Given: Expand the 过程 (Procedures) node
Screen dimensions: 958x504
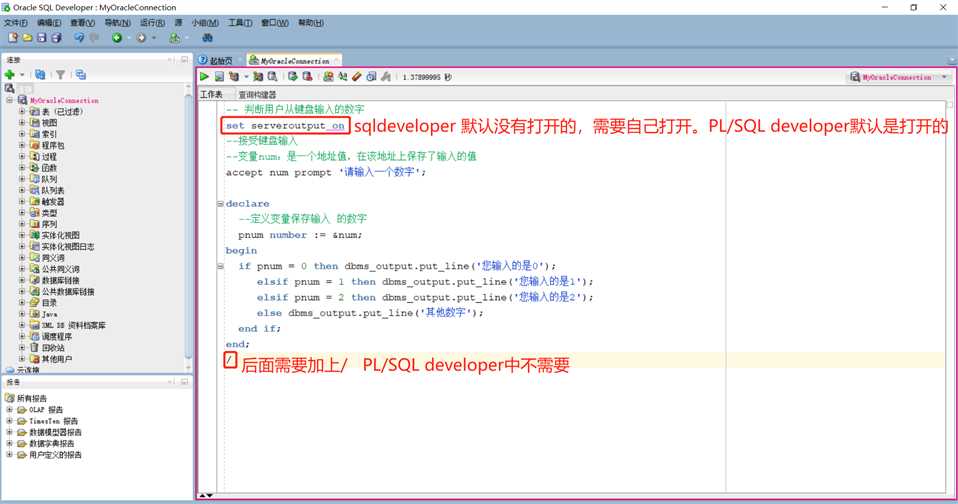Looking at the screenshot, I should point(22,156).
